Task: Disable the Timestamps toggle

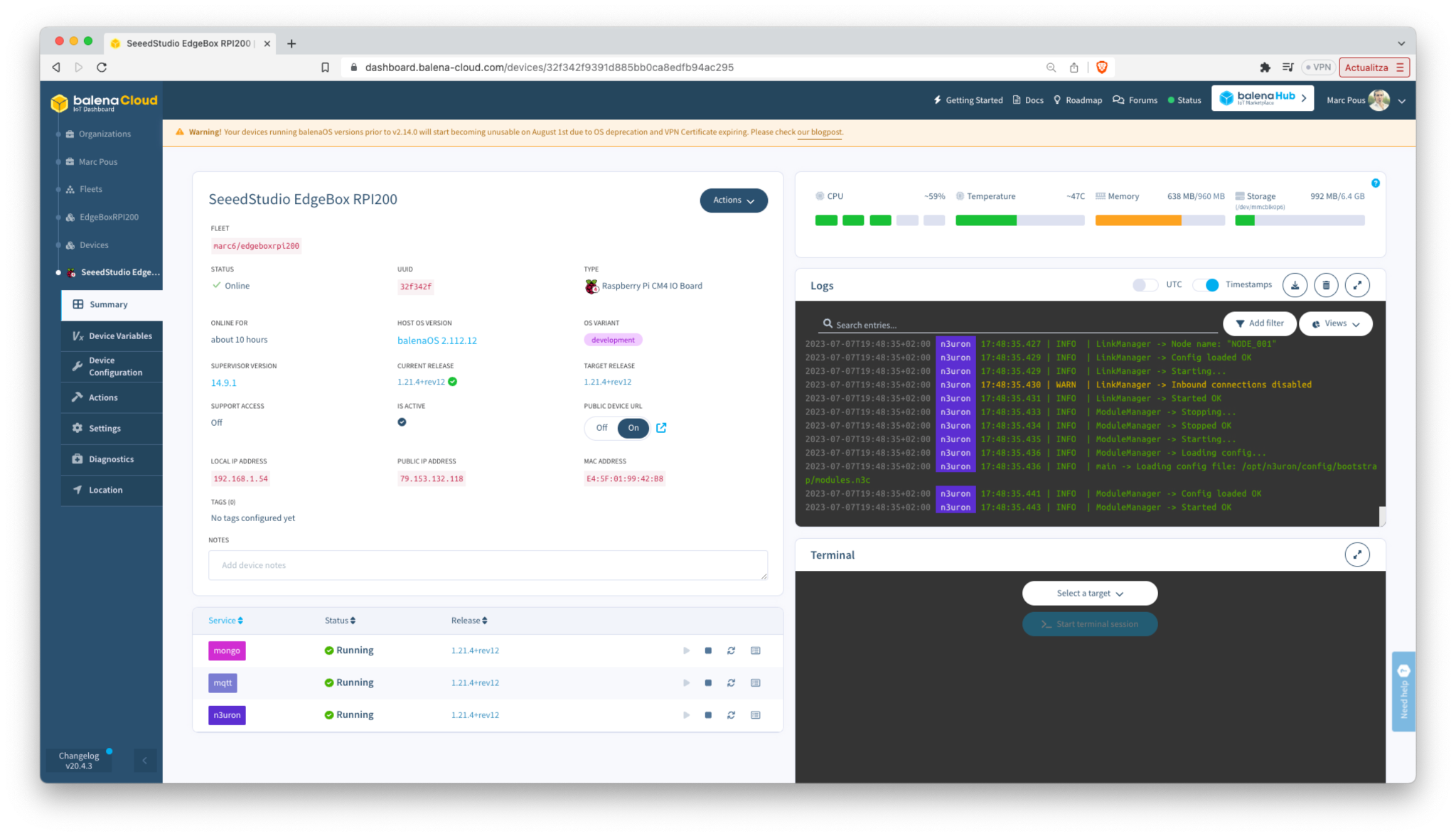Action: pyautogui.click(x=1206, y=284)
